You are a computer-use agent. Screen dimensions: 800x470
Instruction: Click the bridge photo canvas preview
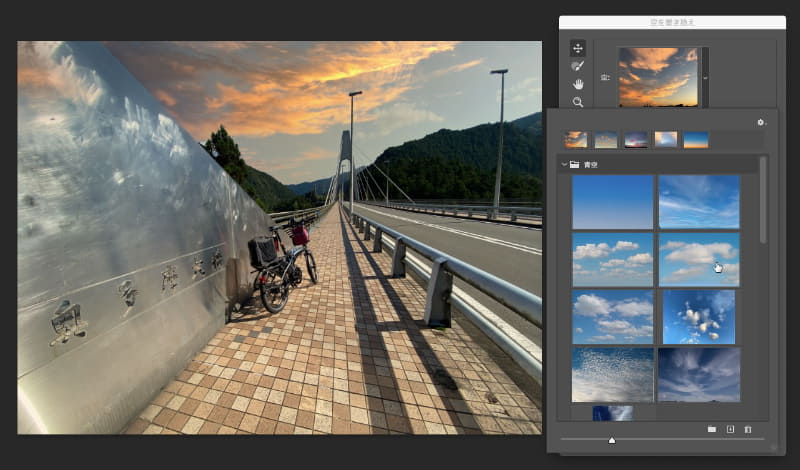280,238
